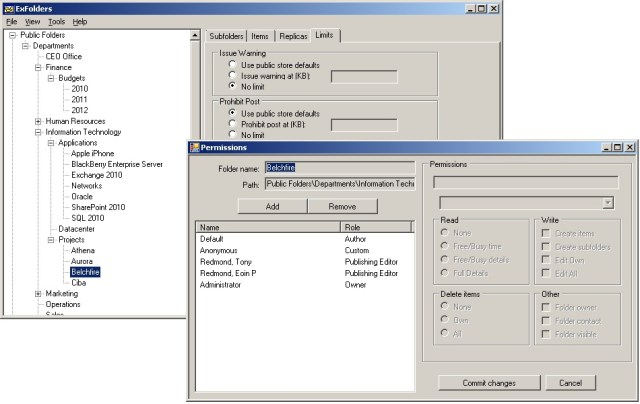The image size is (640, 404).
Task: Open the File menu
Action: 12,21
